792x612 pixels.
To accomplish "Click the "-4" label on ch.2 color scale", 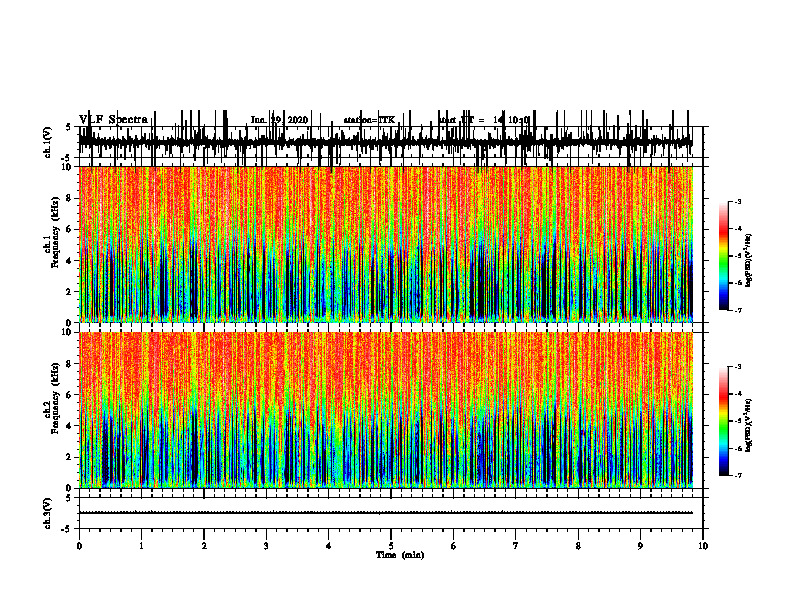I will pyautogui.click(x=737, y=393).
